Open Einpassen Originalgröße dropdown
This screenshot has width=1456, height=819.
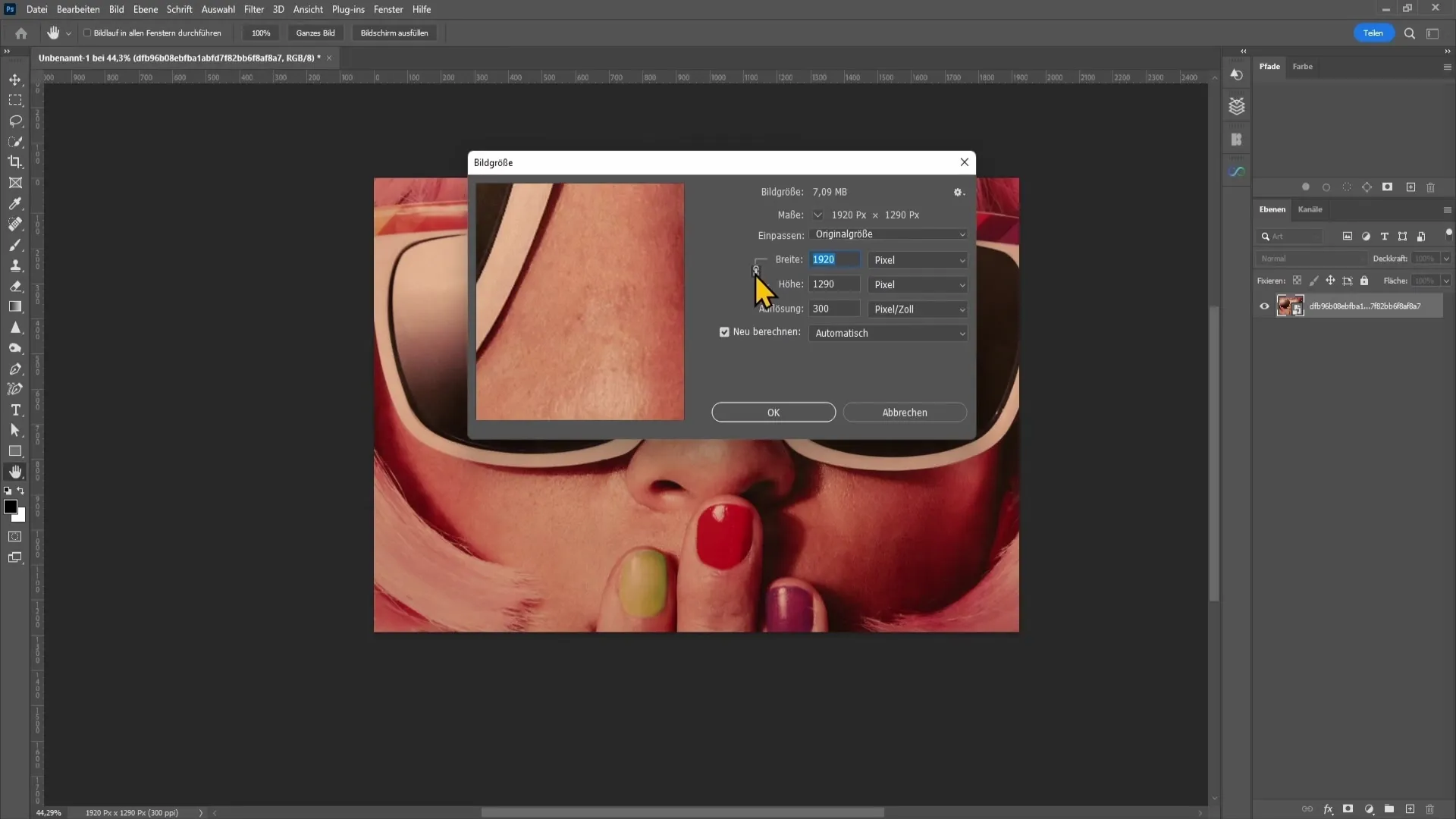888,234
